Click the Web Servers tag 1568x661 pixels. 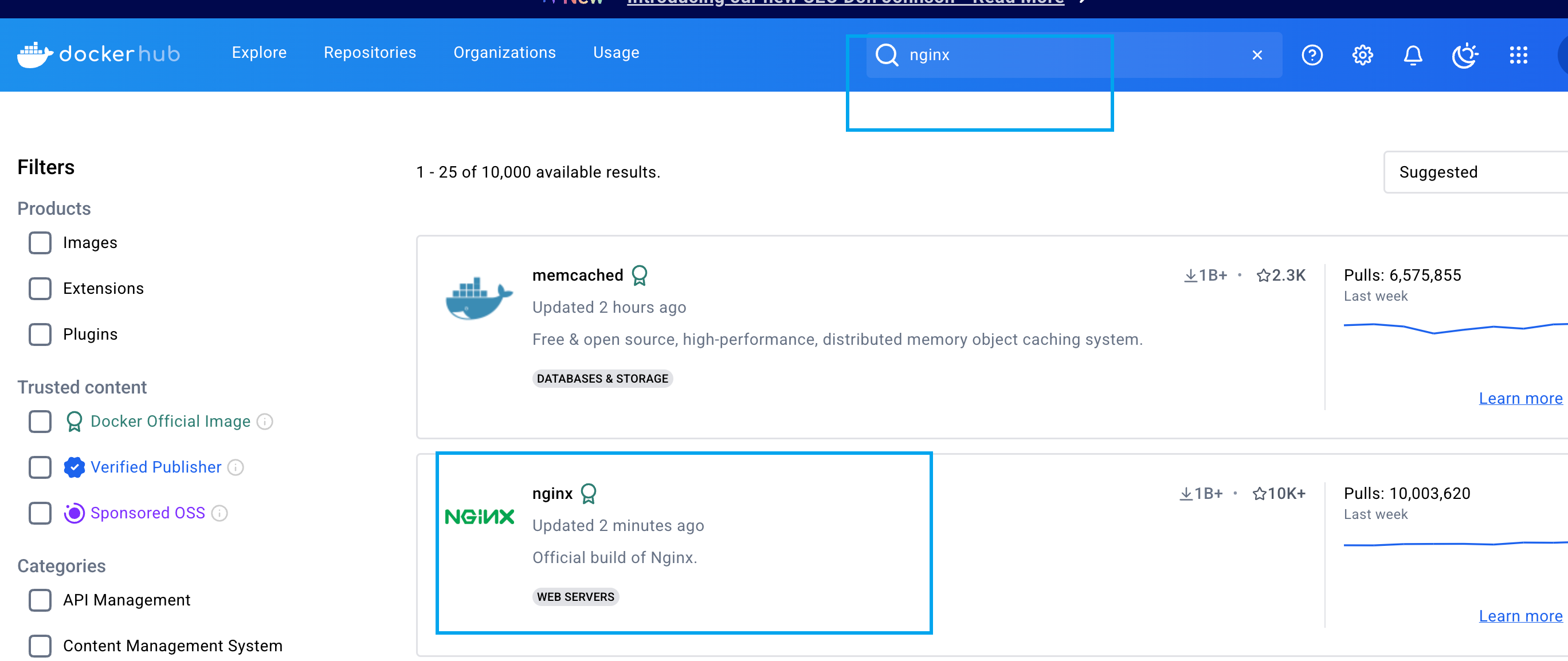575,597
